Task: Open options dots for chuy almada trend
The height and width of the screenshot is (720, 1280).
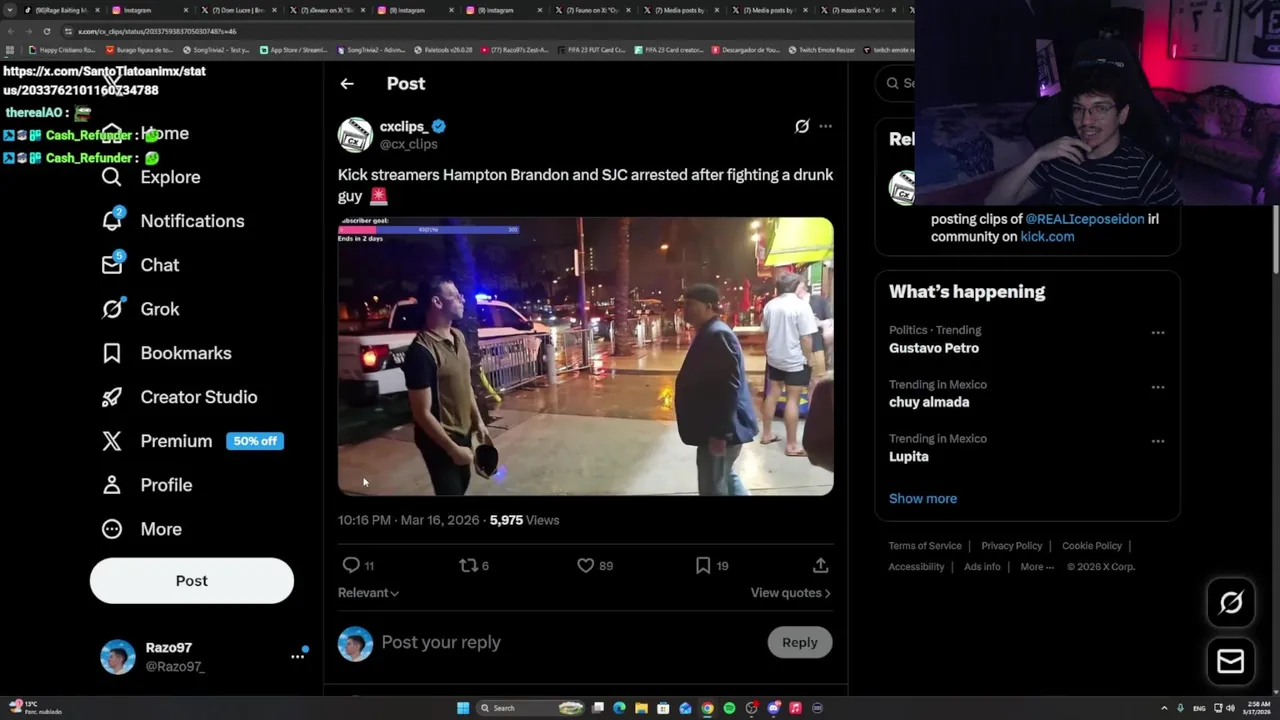Action: pyautogui.click(x=1158, y=387)
